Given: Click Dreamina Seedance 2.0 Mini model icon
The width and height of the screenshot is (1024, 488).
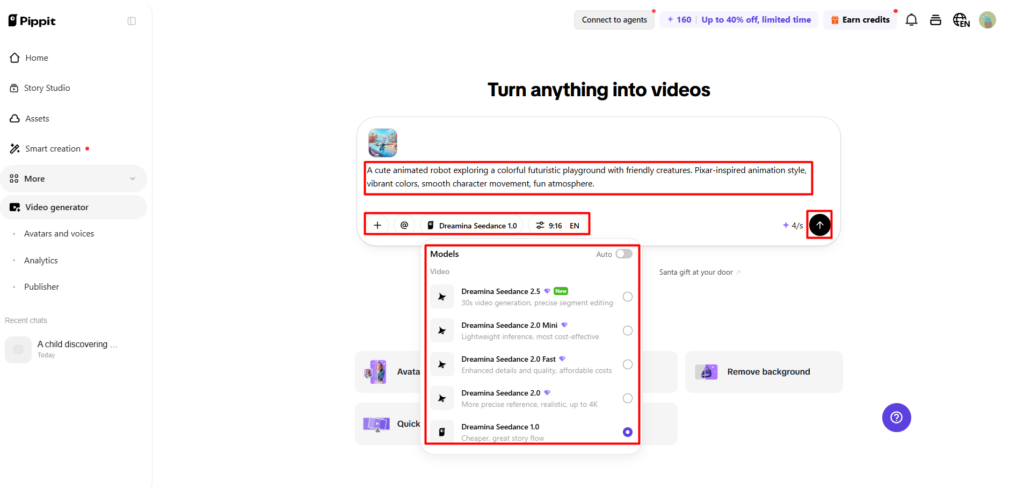Looking at the screenshot, I should tap(442, 331).
